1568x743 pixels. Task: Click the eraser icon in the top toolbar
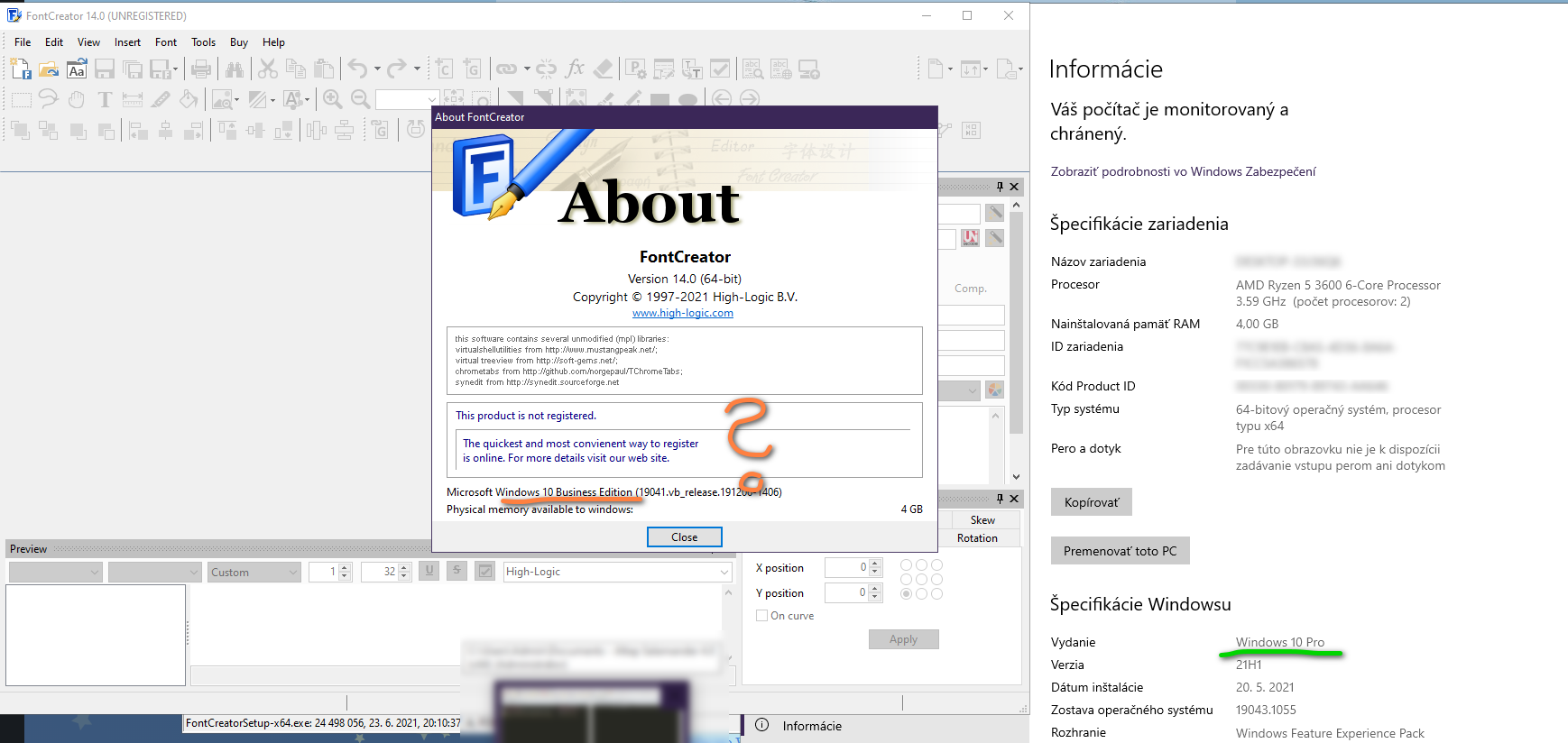click(x=603, y=69)
